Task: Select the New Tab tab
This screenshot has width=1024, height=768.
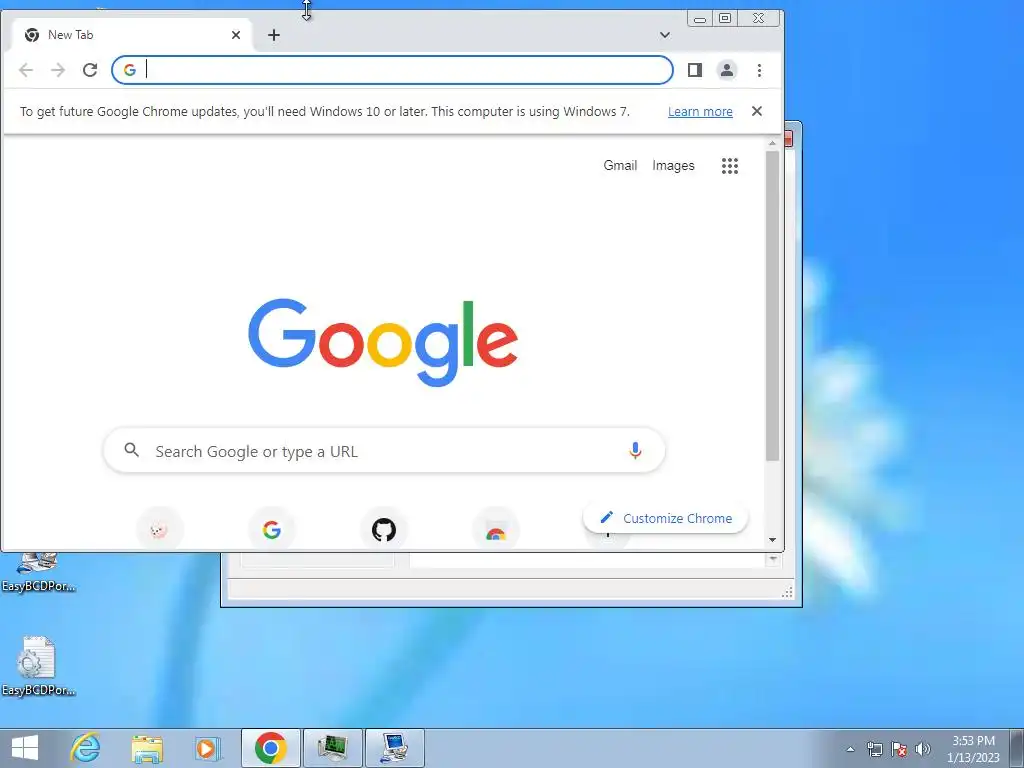Action: pos(131,35)
